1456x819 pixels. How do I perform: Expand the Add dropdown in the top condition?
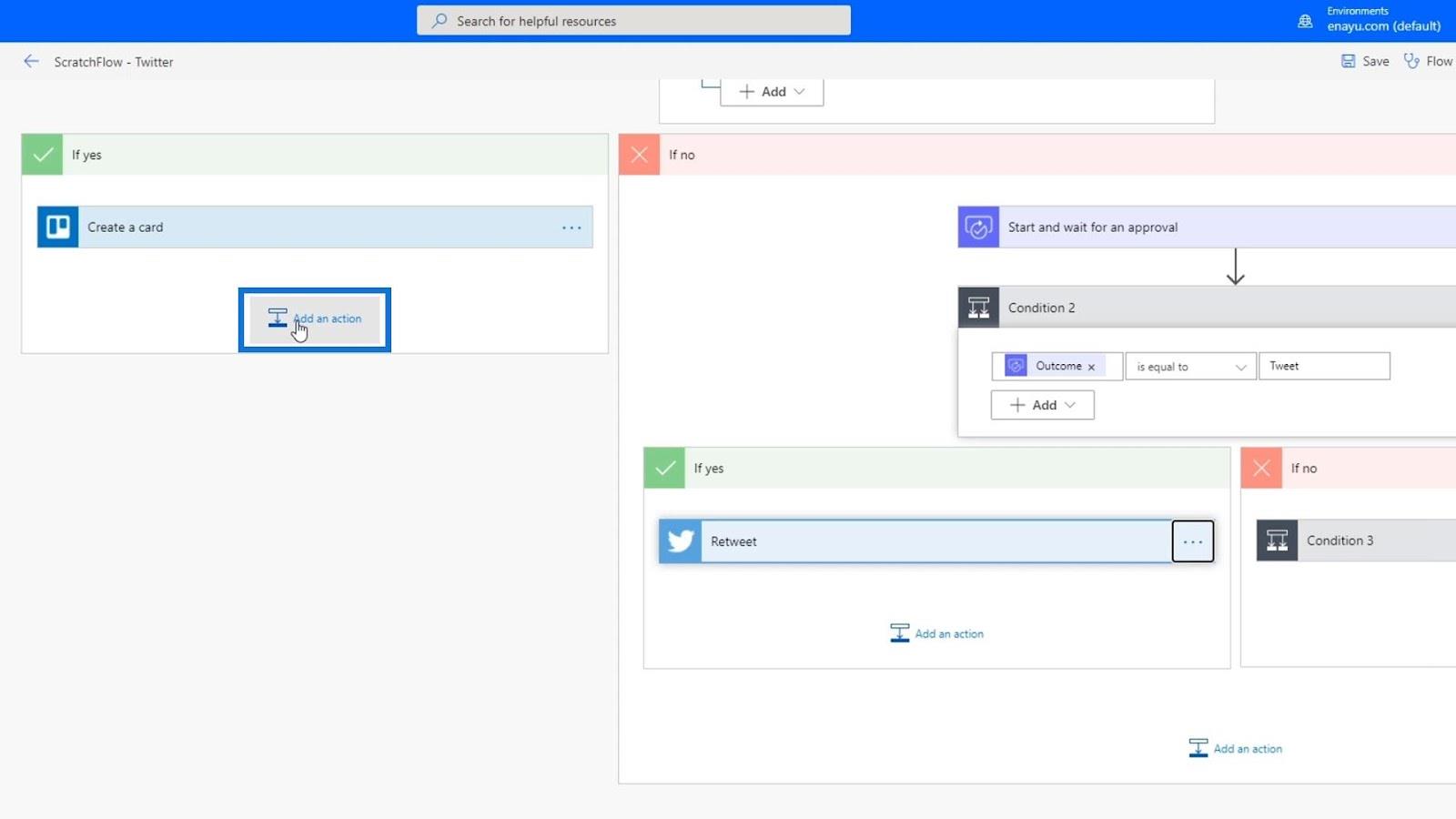(772, 91)
